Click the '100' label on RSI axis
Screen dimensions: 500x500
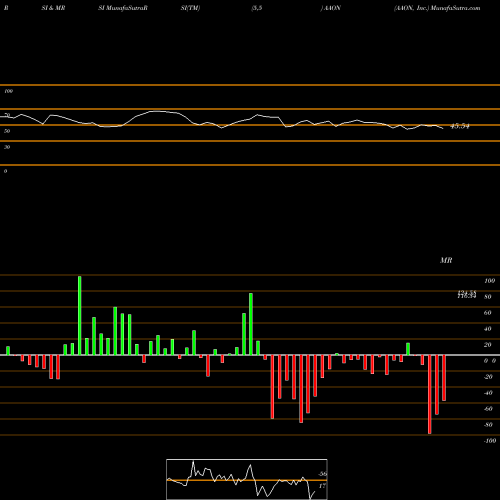coord(8,91)
